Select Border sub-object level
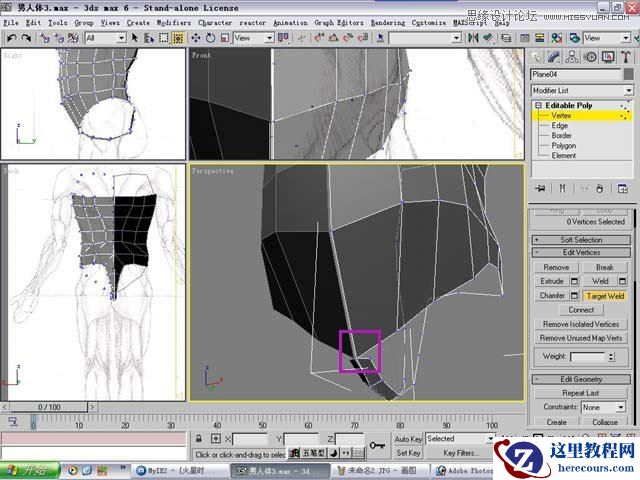Image resolution: width=640 pixels, height=480 pixels. pos(561,135)
